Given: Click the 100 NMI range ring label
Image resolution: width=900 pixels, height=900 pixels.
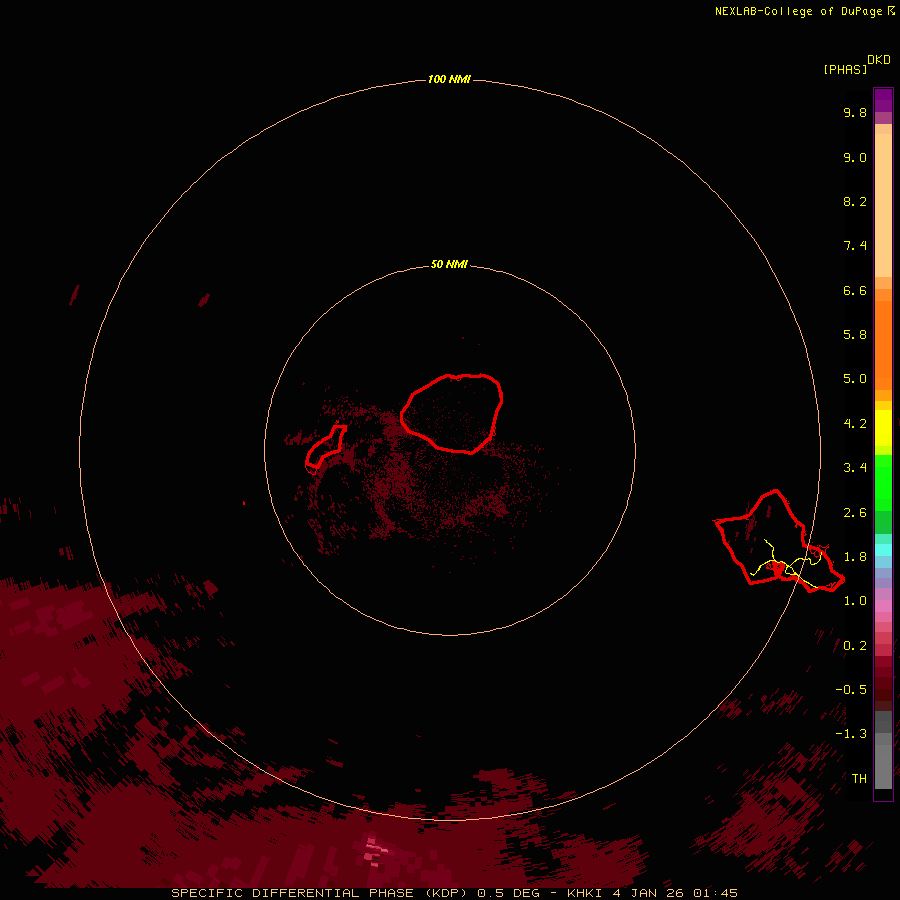Looking at the screenshot, I should pos(449,79).
